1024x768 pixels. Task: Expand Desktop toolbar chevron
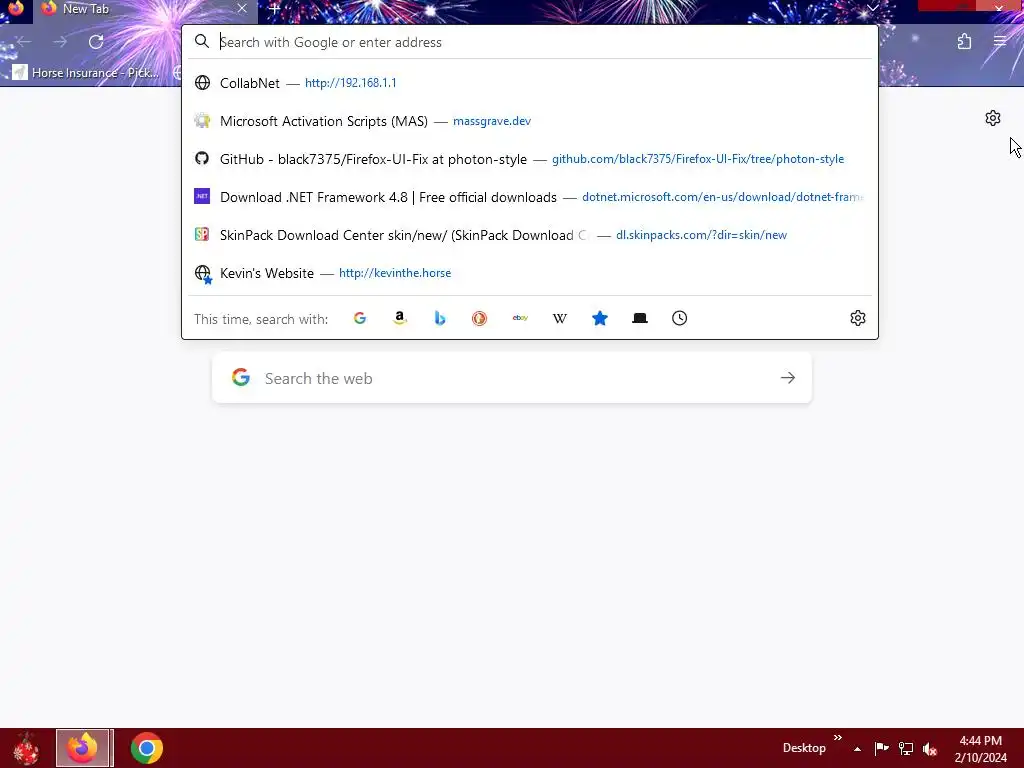(838, 738)
